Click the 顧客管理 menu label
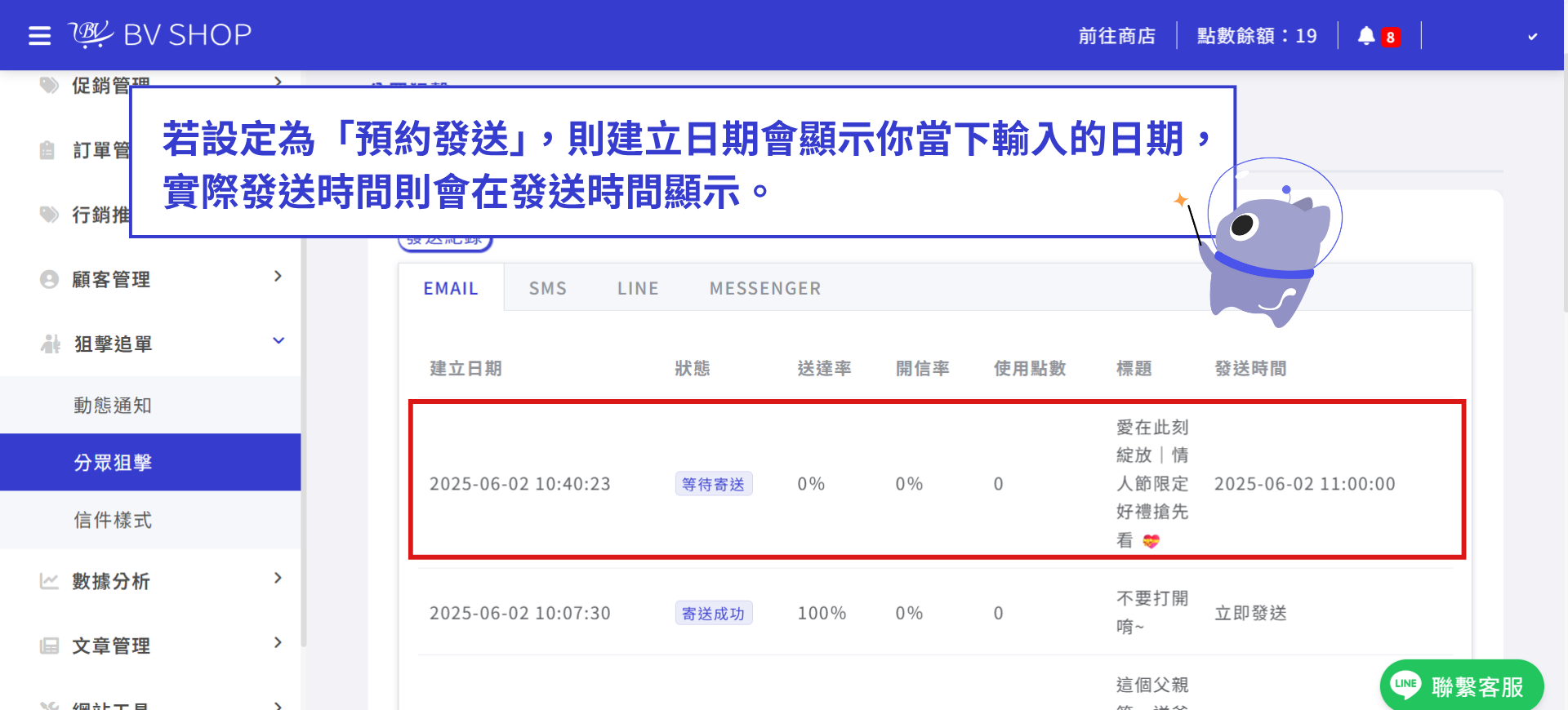Viewport: 1568px width, 710px height. pyautogui.click(x=111, y=279)
